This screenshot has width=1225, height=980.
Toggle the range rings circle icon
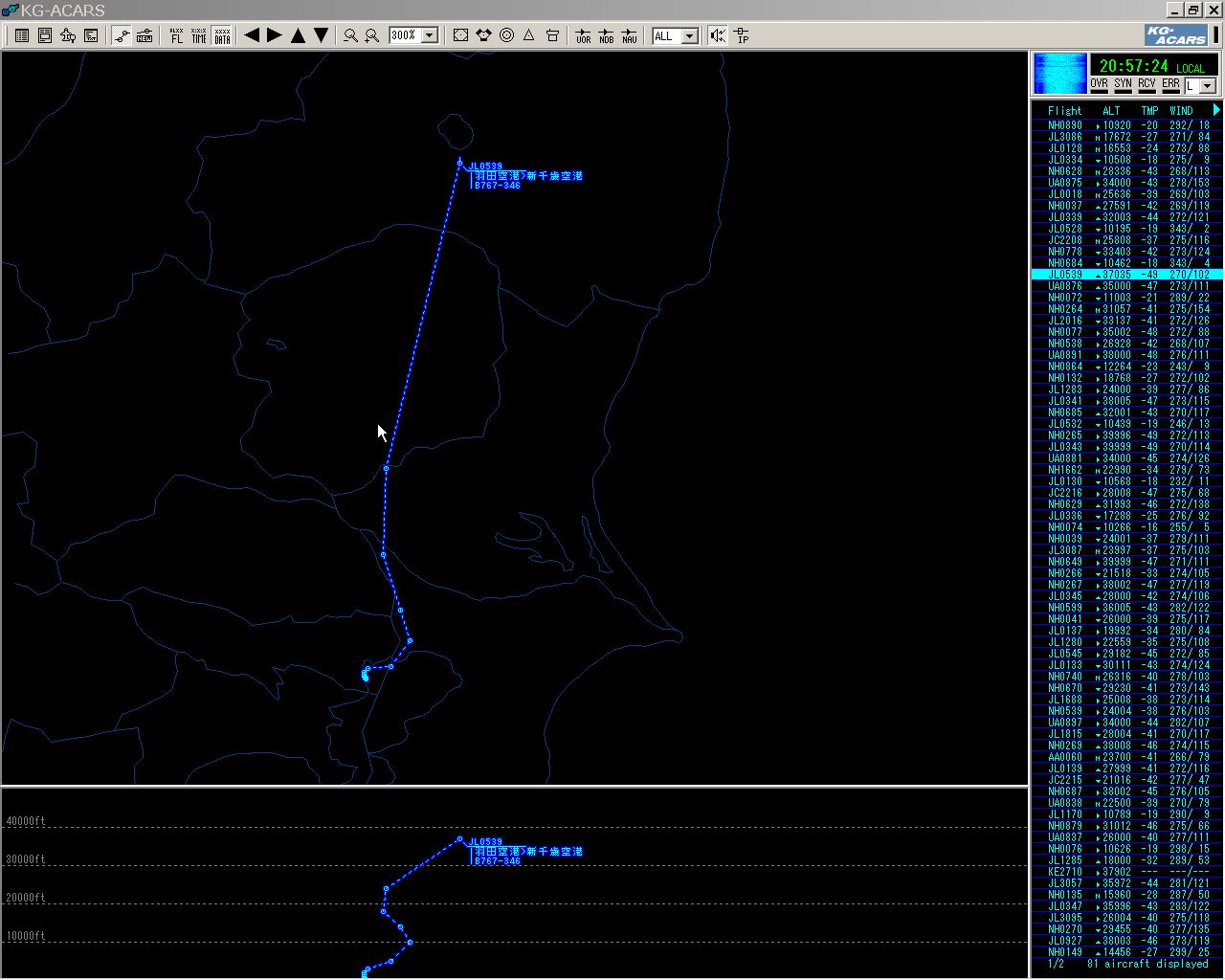(x=506, y=35)
